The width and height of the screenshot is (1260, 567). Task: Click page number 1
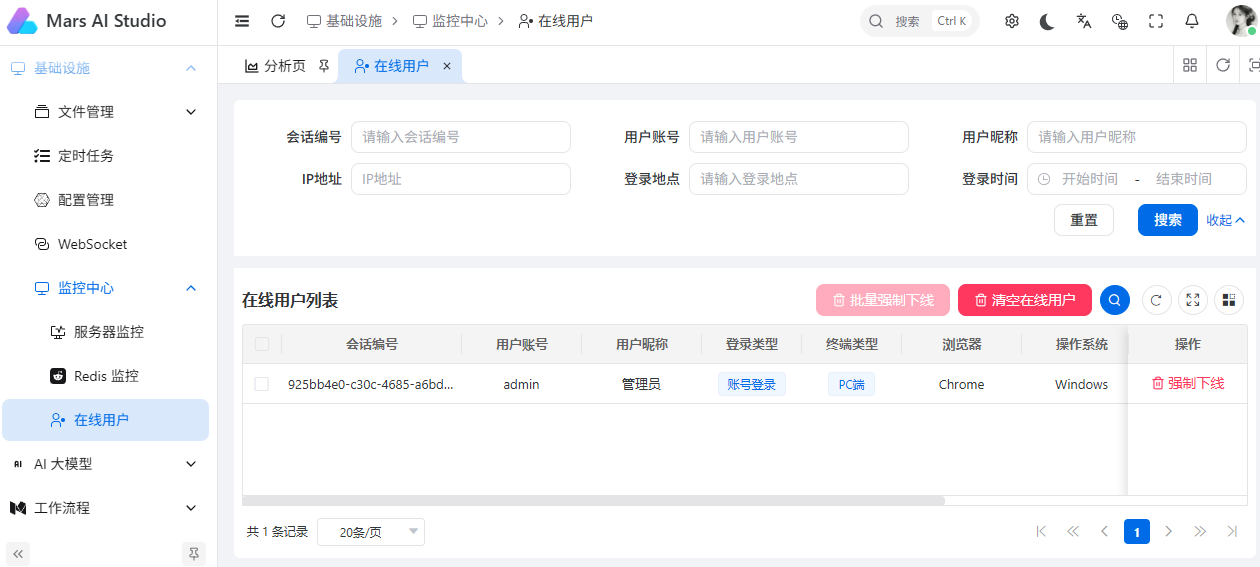1137,532
